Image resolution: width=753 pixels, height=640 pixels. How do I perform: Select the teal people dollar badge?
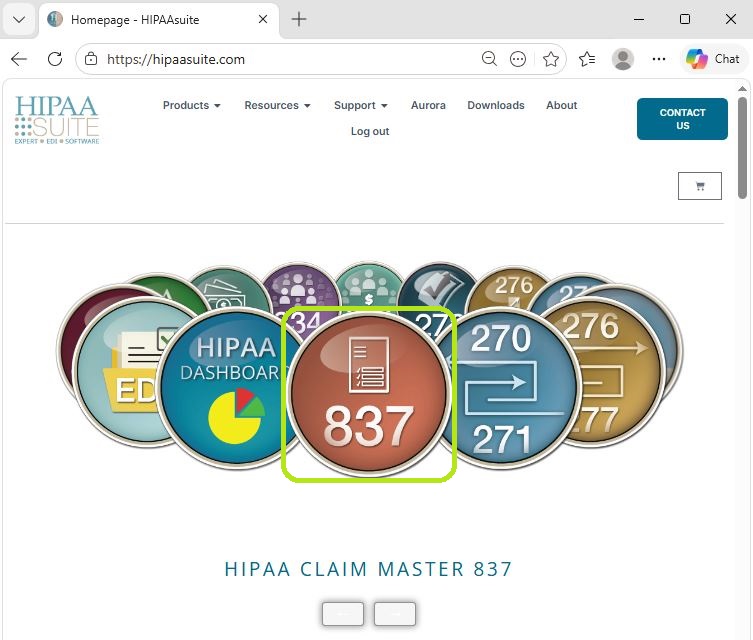point(369,288)
